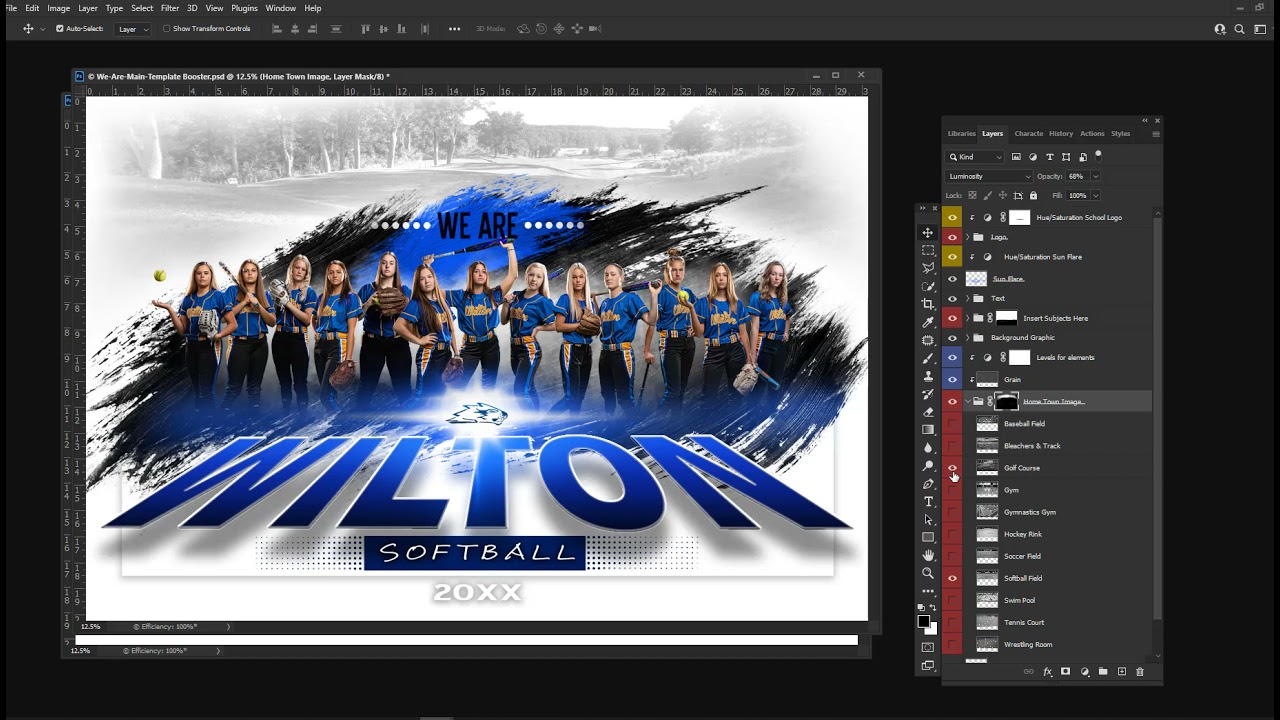Click the Hockey Rink layer name
This screenshot has height=720, width=1280.
coord(1023,534)
